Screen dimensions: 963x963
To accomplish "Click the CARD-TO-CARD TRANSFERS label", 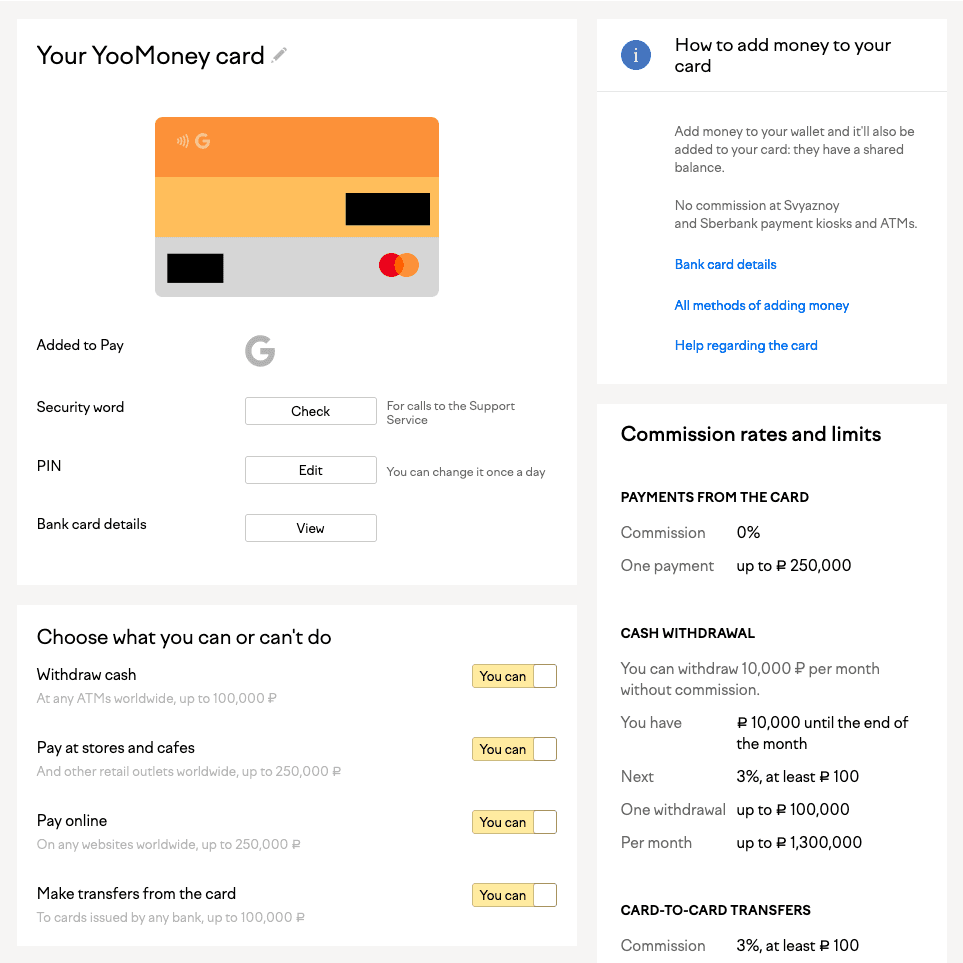I will [715, 910].
